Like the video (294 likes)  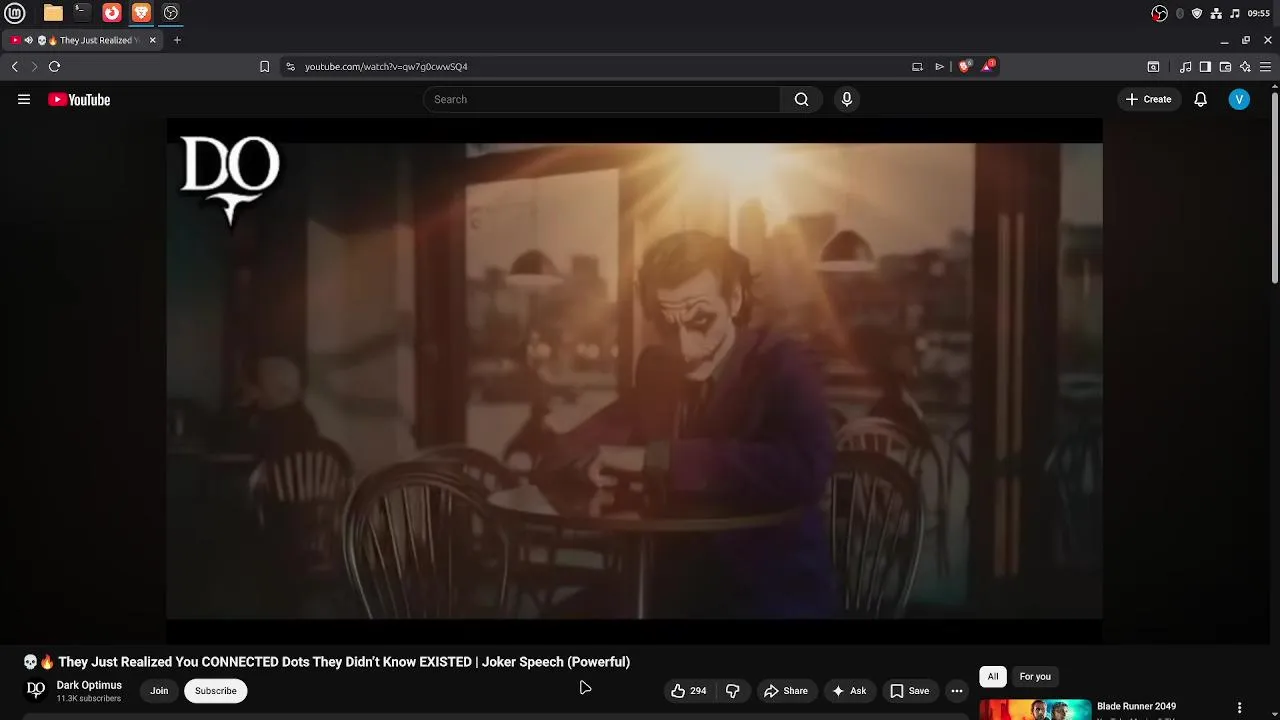tap(688, 690)
